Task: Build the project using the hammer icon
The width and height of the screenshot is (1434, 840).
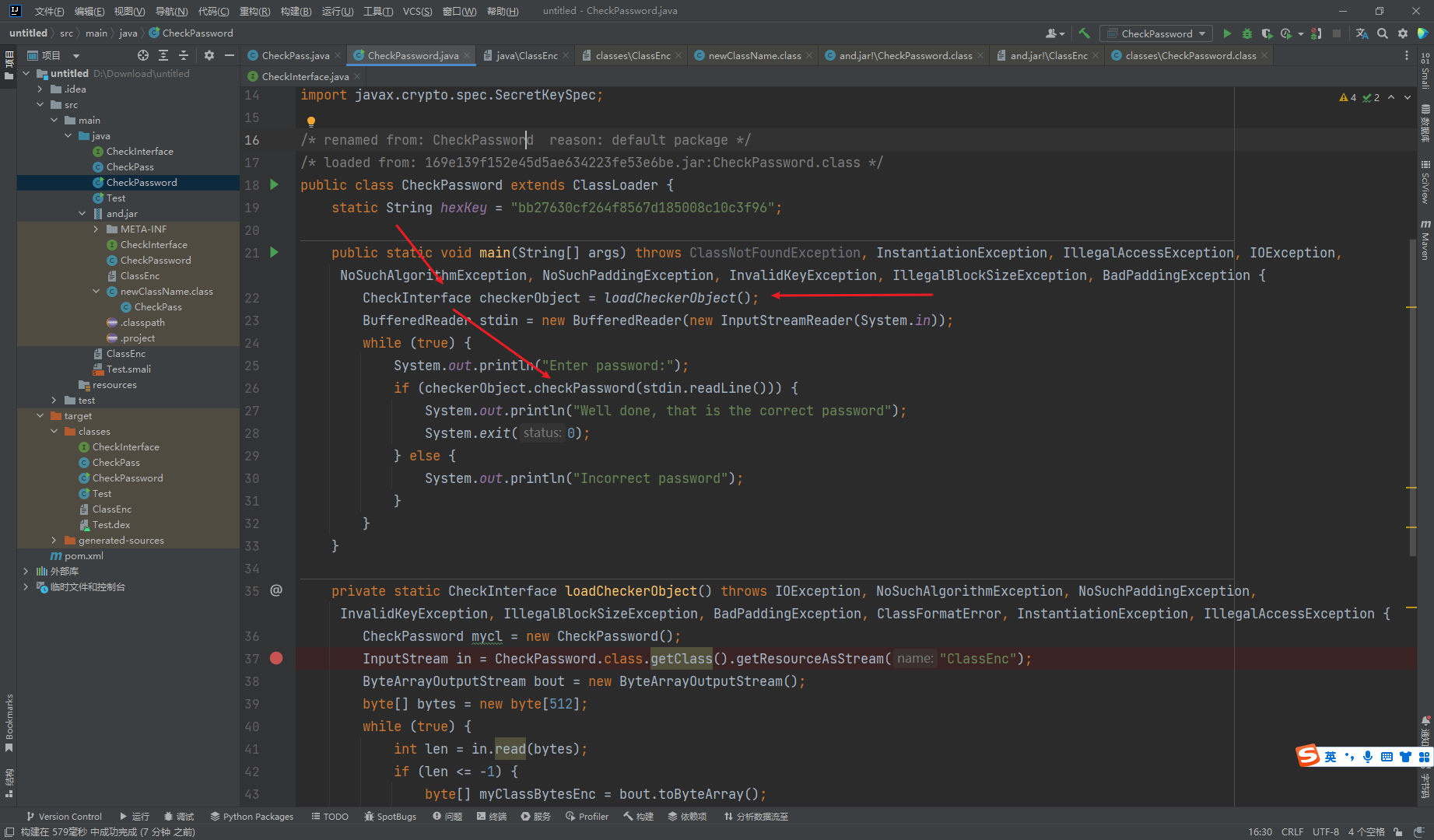Action: tap(1084, 33)
